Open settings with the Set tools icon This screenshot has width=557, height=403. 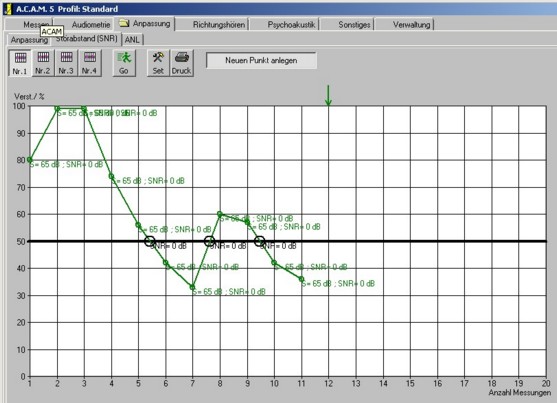tap(158, 63)
